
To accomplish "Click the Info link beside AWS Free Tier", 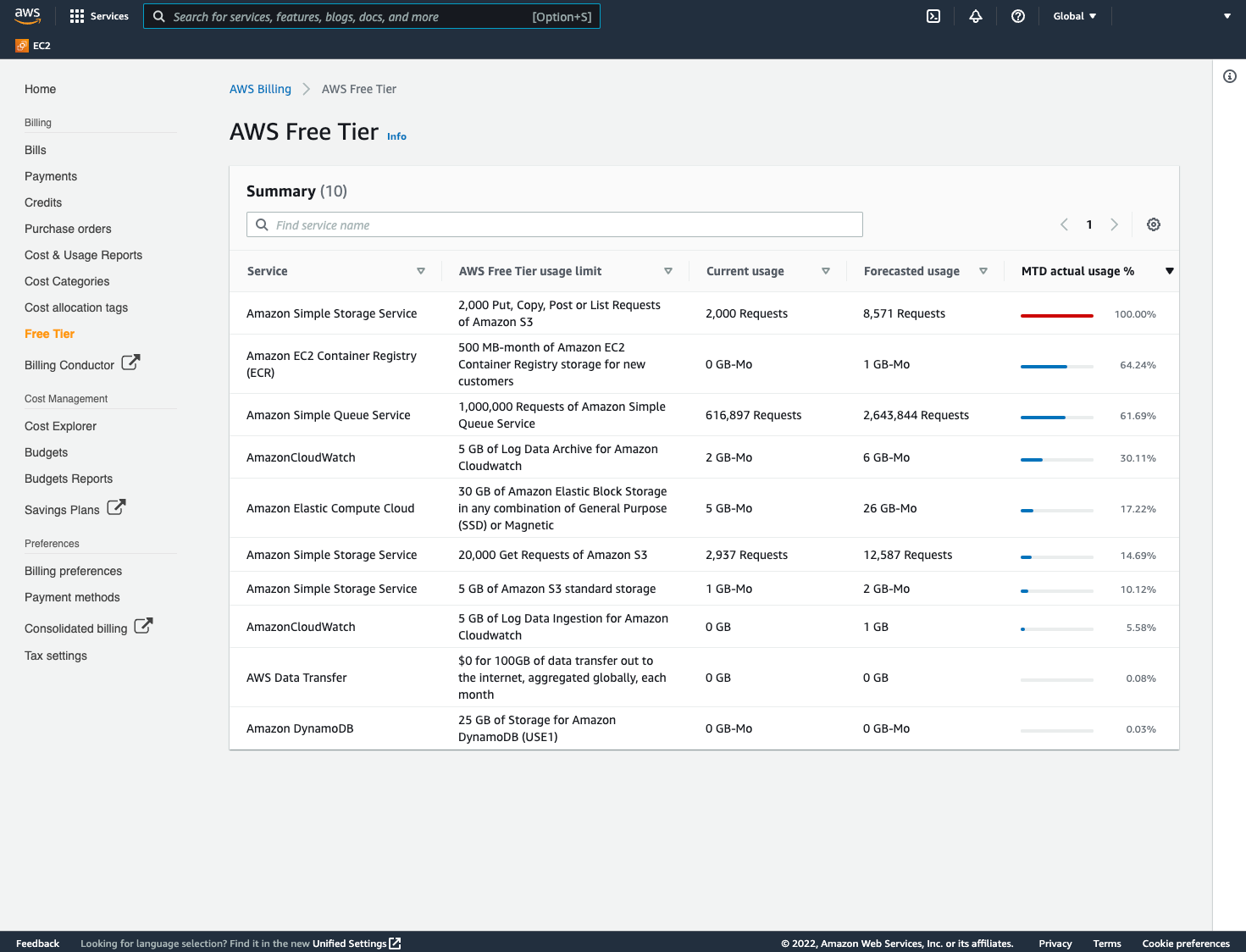I will pyautogui.click(x=396, y=136).
